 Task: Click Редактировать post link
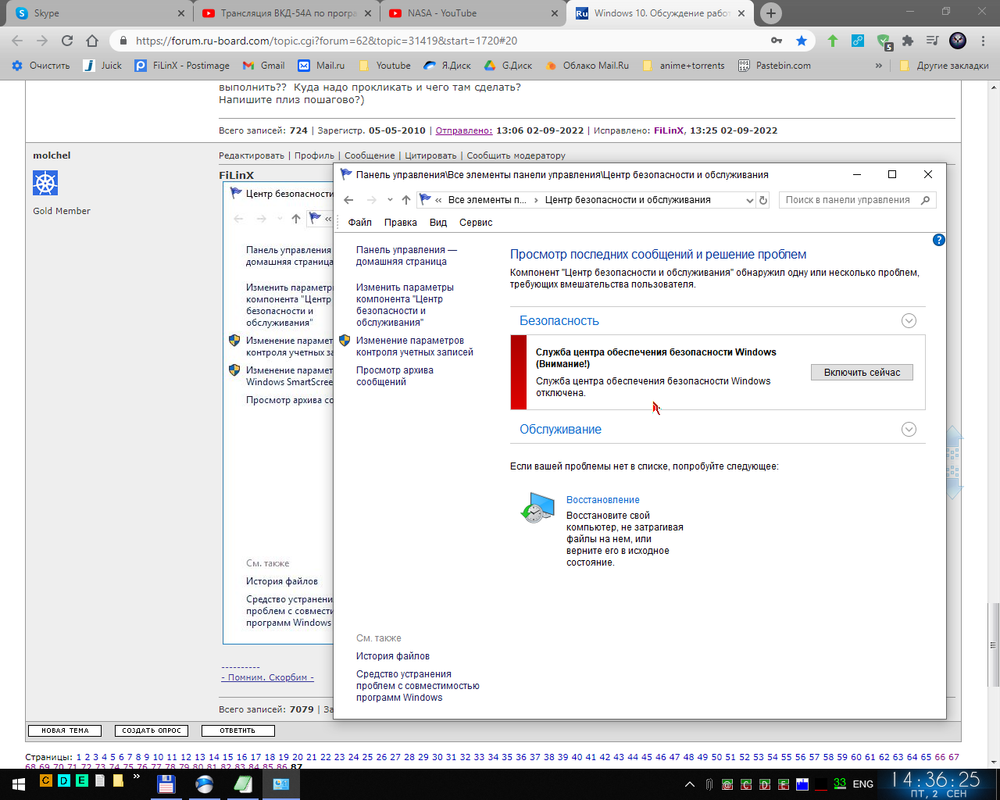point(251,155)
